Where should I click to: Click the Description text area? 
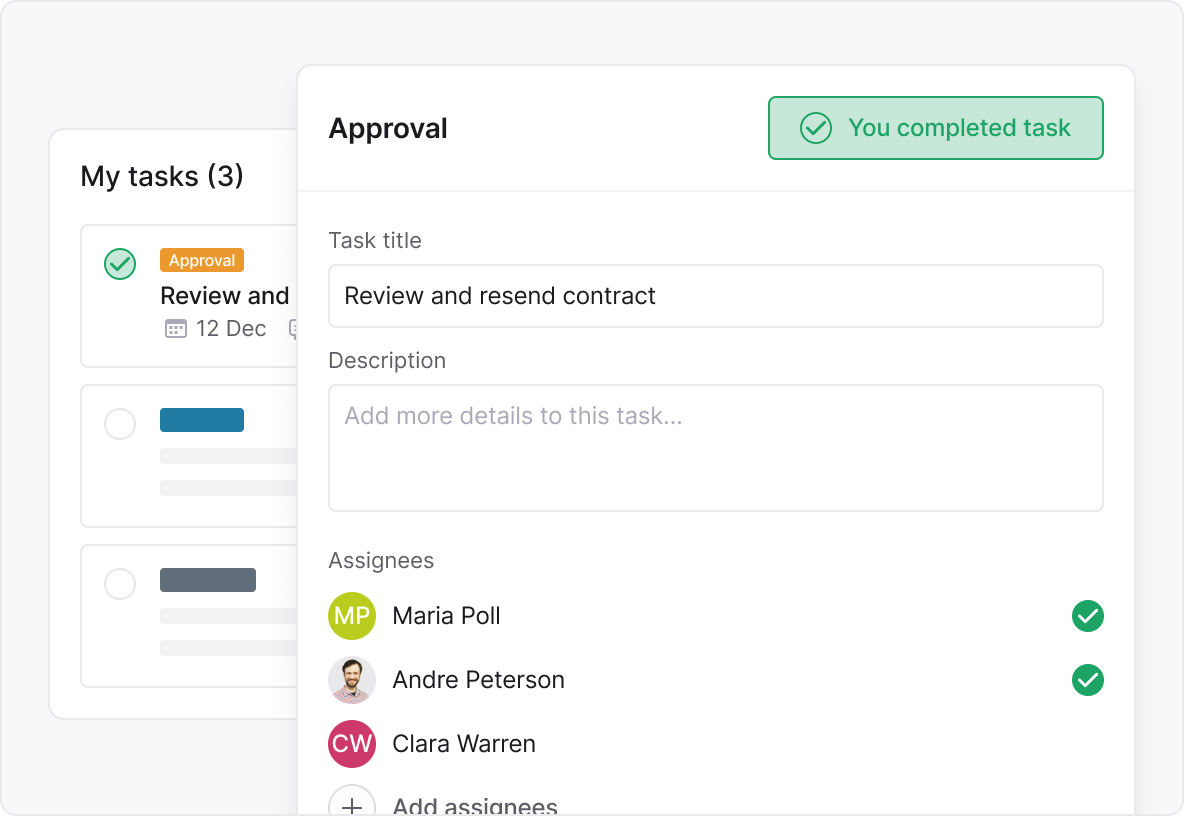(716, 447)
